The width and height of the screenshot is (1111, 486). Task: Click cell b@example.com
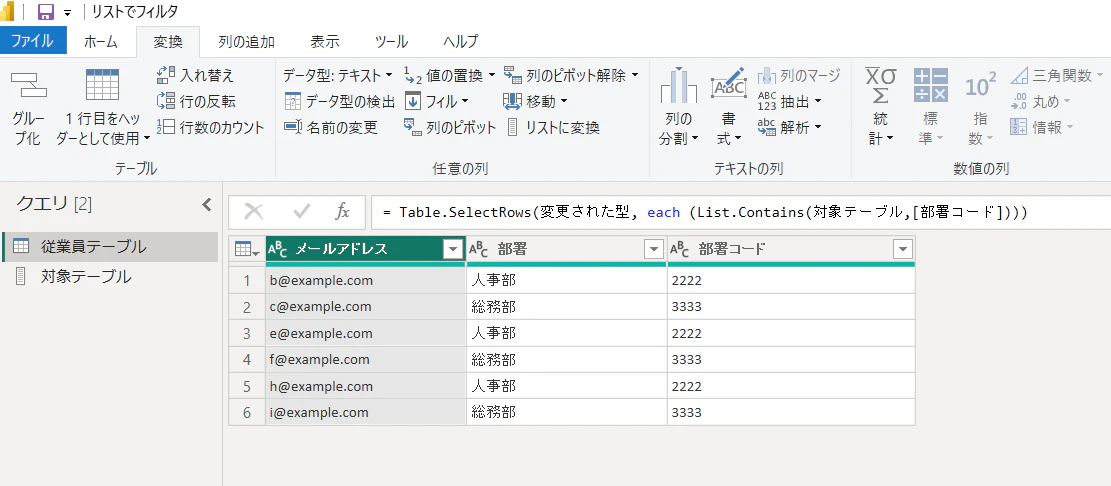point(366,281)
